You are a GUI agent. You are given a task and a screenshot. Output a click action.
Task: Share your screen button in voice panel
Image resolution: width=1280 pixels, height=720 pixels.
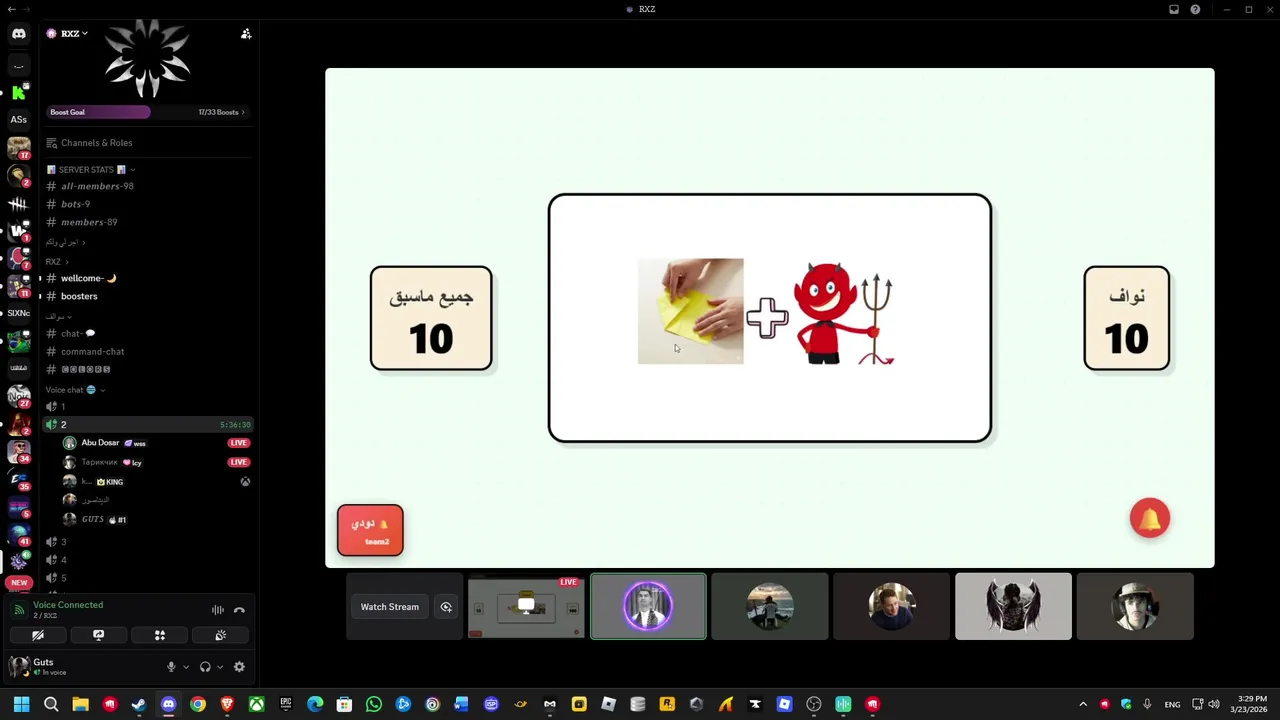(98, 635)
